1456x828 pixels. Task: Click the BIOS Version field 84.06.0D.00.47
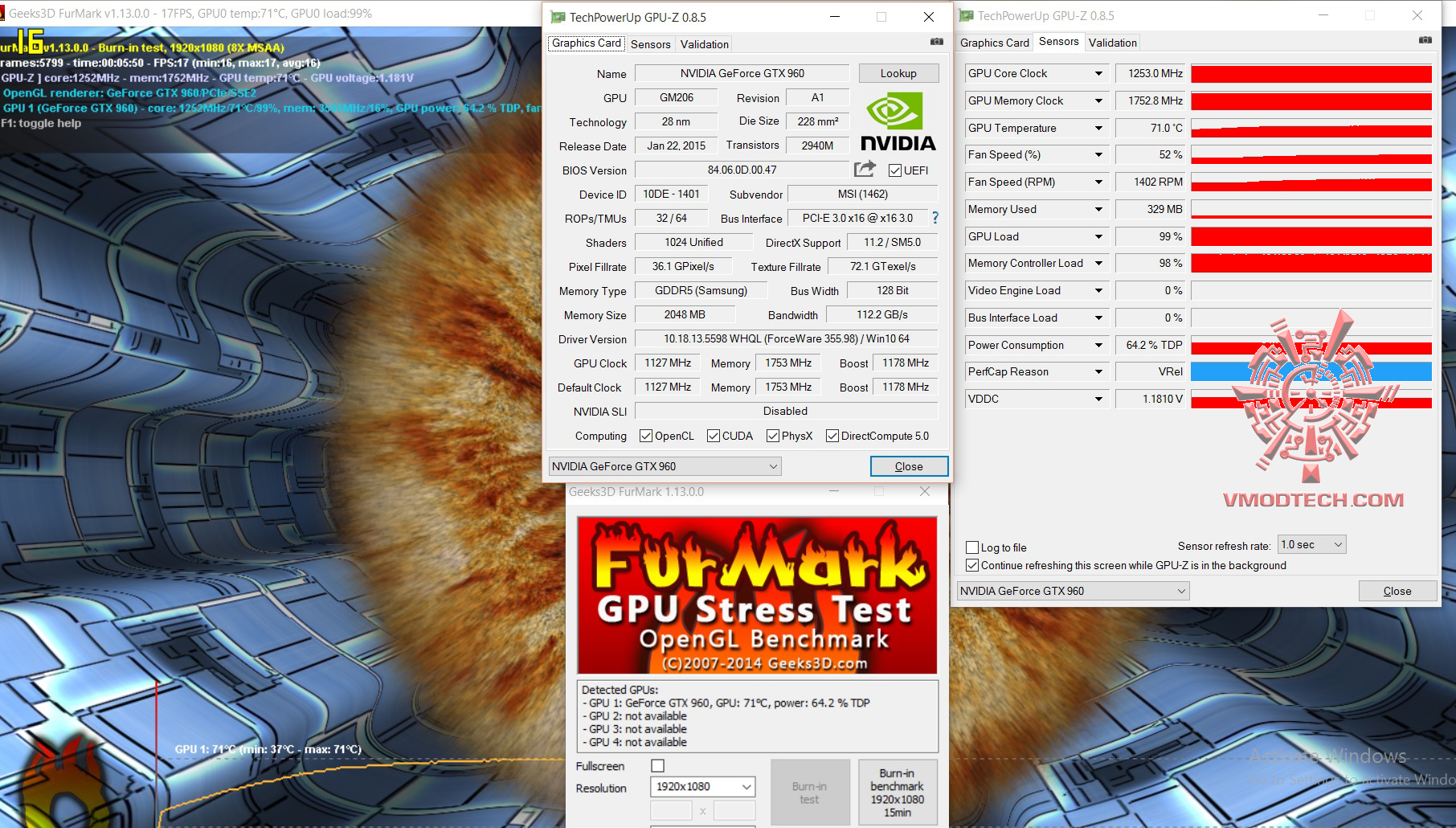(742, 170)
